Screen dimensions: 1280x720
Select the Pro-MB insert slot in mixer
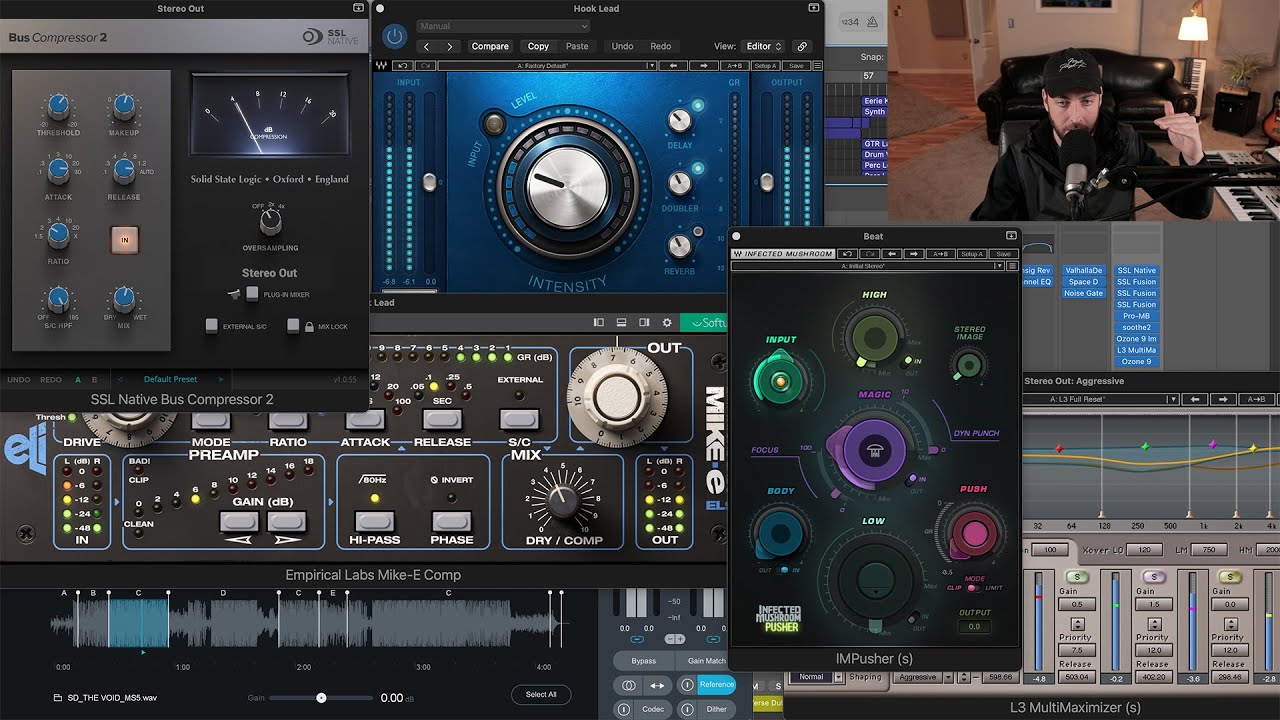[1136, 316]
